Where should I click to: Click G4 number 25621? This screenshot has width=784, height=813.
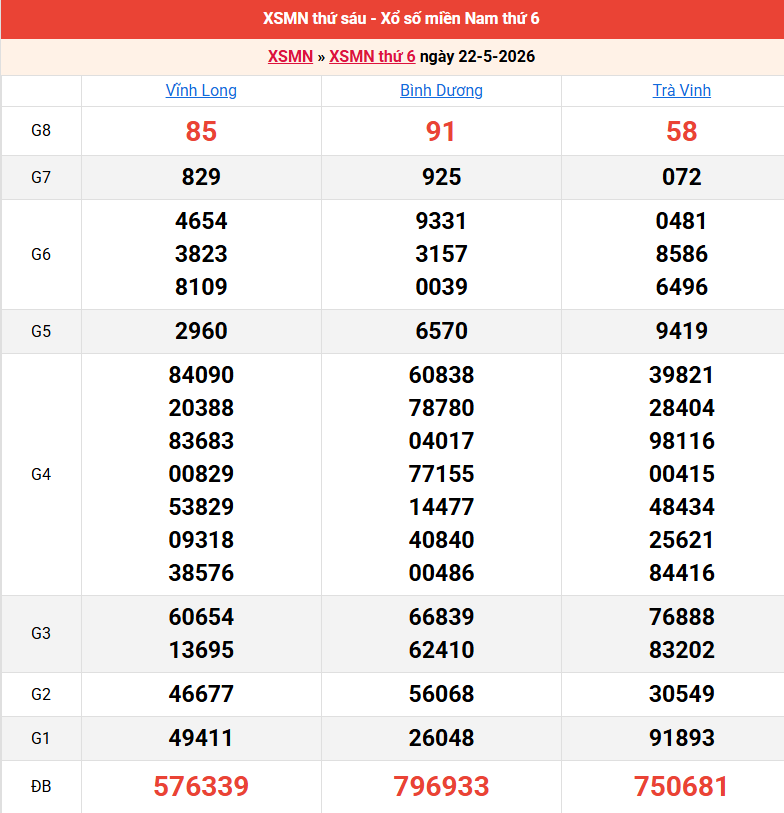[681, 540]
